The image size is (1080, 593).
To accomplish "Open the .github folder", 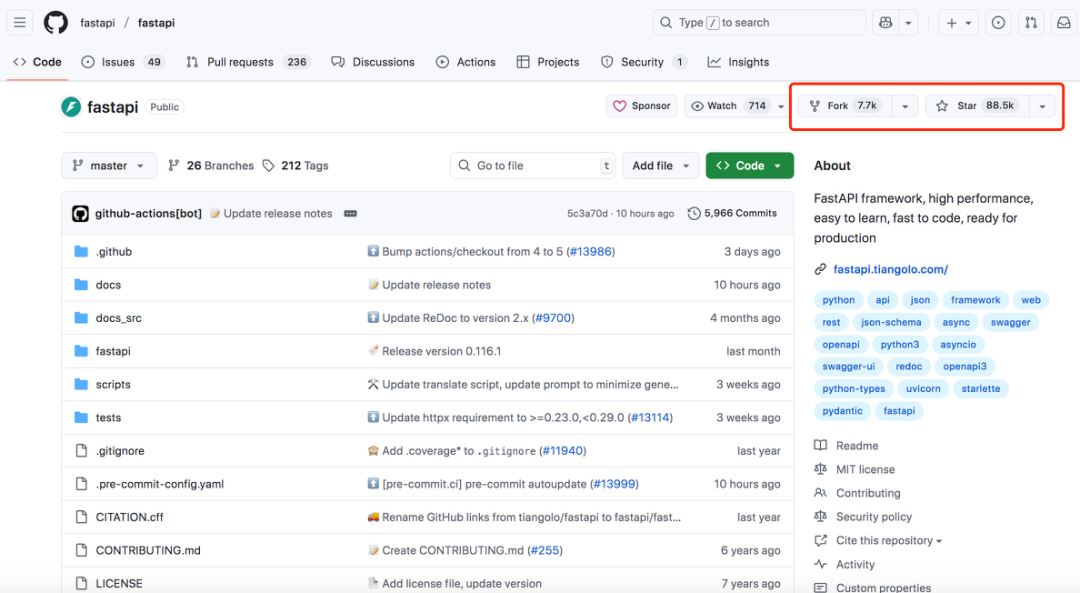I will click(114, 251).
